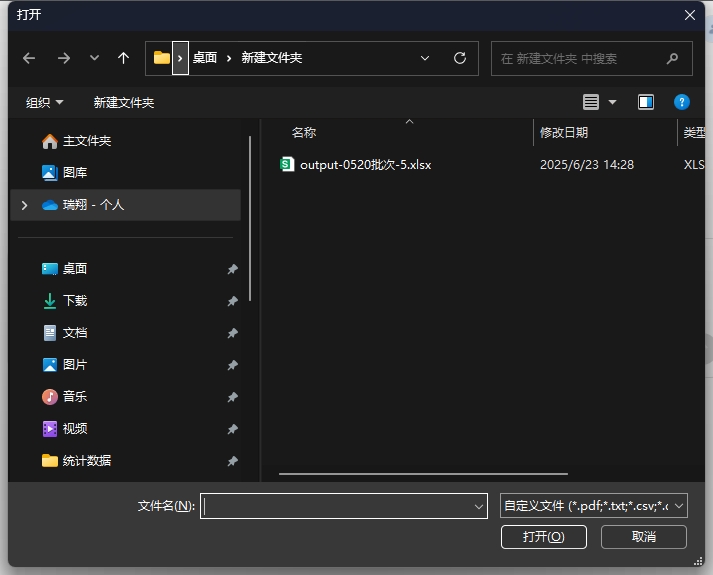Image resolution: width=713 pixels, height=575 pixels.
Task: Click the search magnifier icon
Action: (x=672, y=58)
